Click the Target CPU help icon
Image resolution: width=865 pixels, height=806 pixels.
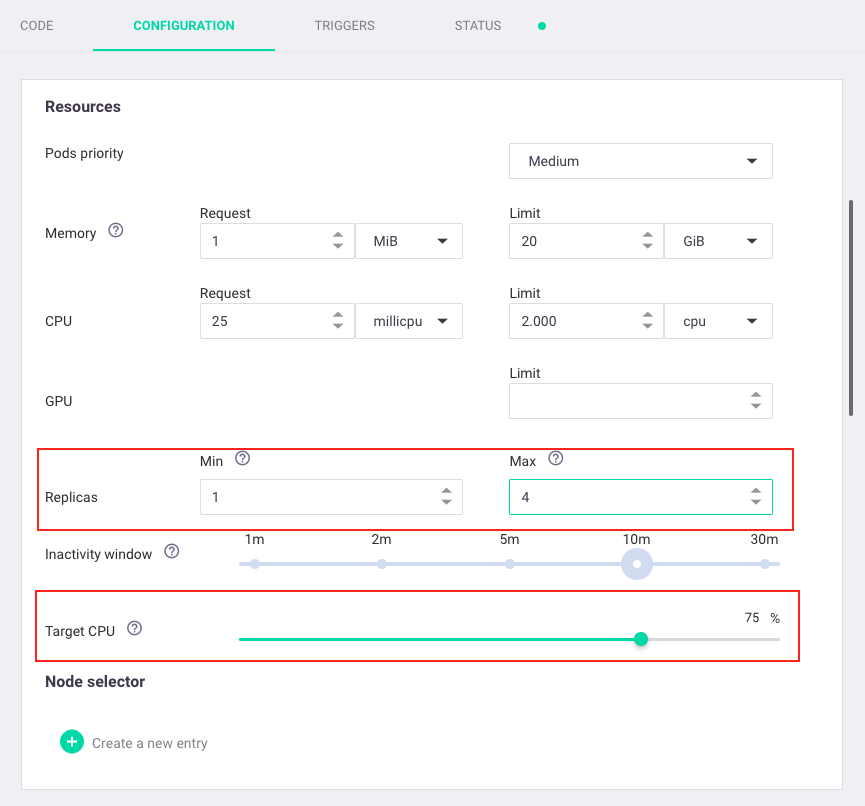coord(135,627)
